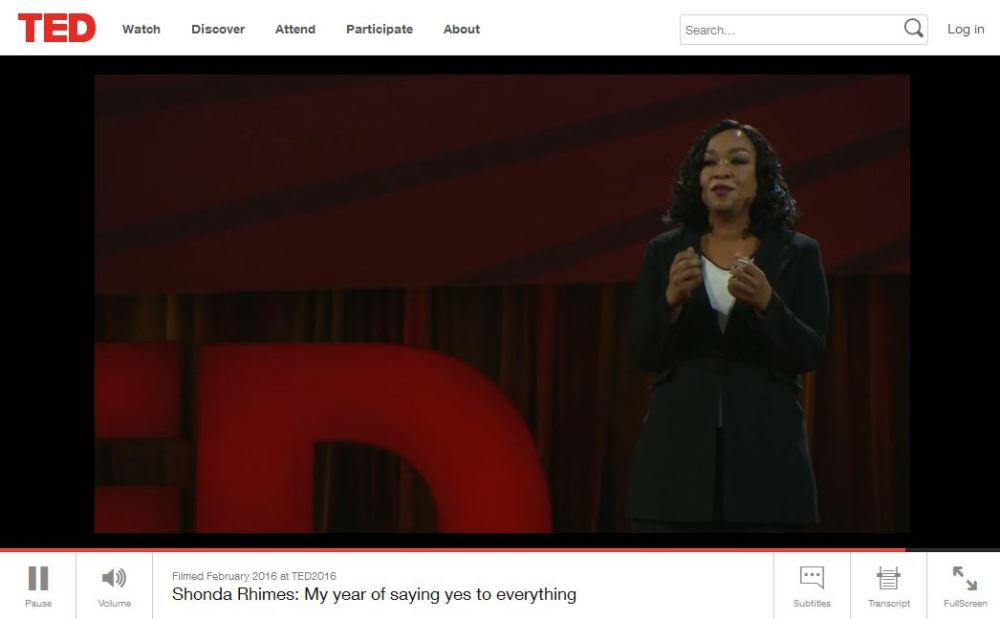This screenshot has width=1000, height=619.
Task: Select the Participate menu item
Action: click(x=379, y=29)
